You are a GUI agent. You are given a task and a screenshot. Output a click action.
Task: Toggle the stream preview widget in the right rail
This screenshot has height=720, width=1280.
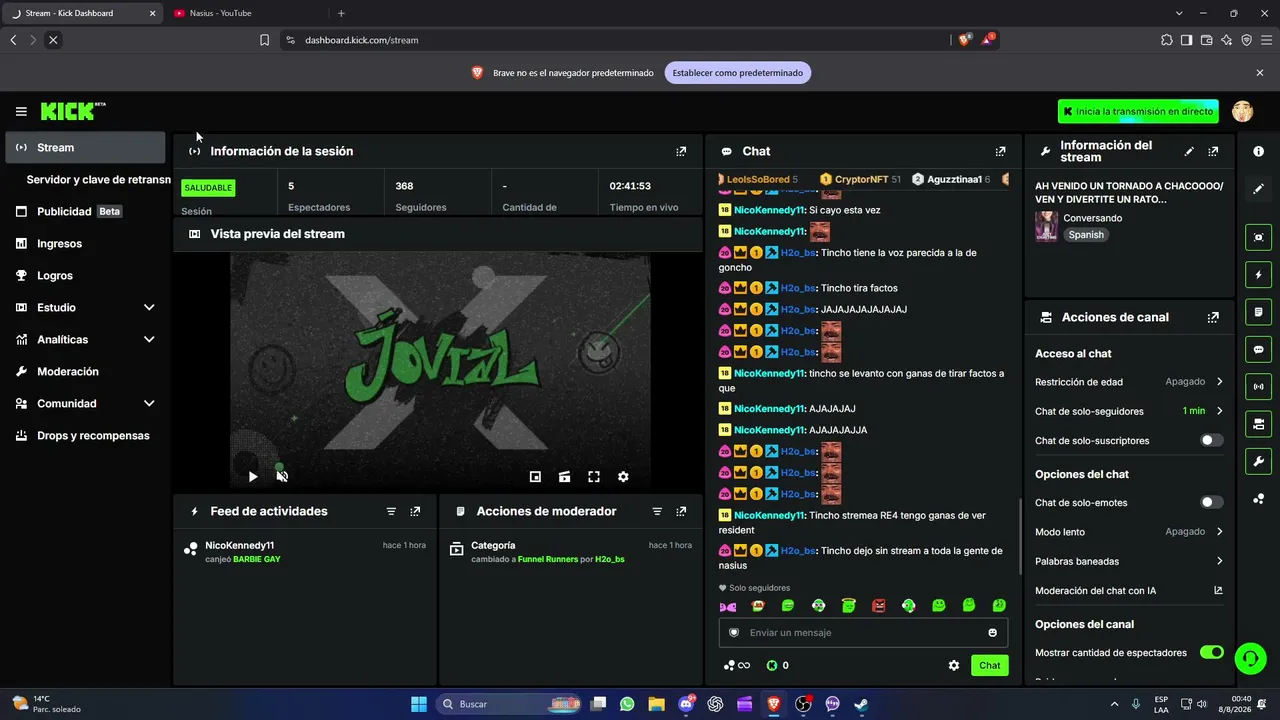pos(1258,237)
